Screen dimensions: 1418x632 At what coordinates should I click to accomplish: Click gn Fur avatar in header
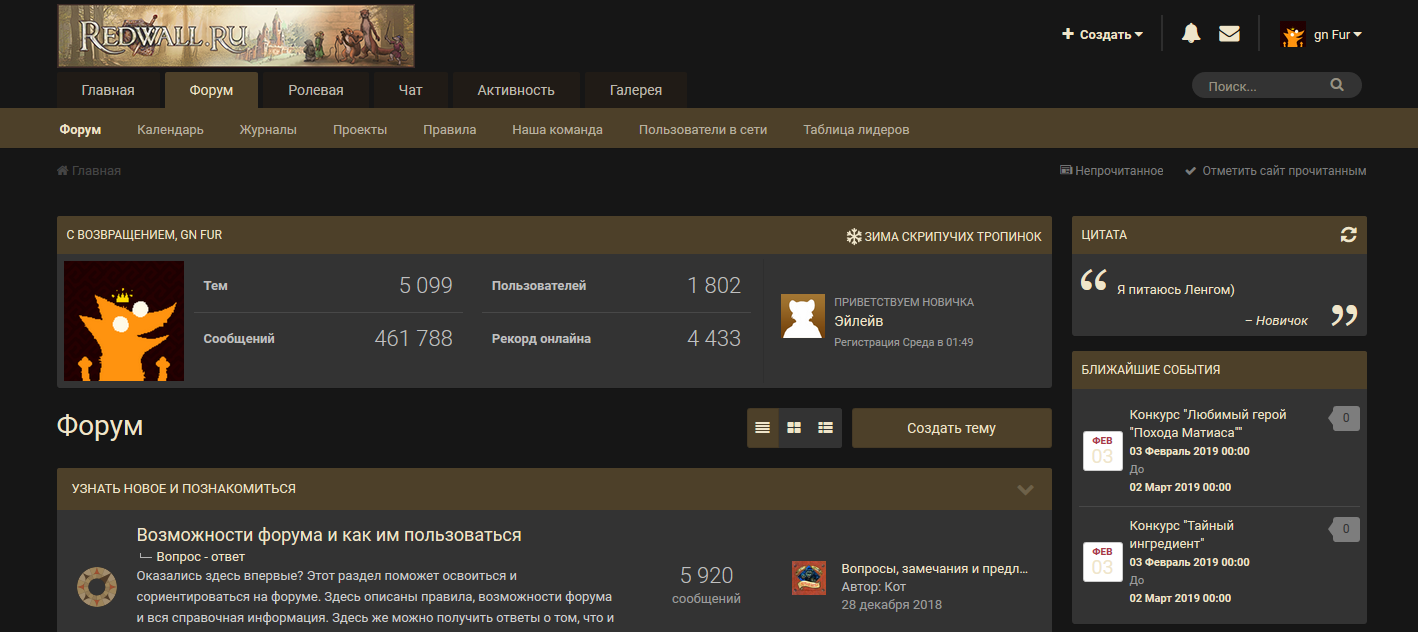[x=1293, y=34]
